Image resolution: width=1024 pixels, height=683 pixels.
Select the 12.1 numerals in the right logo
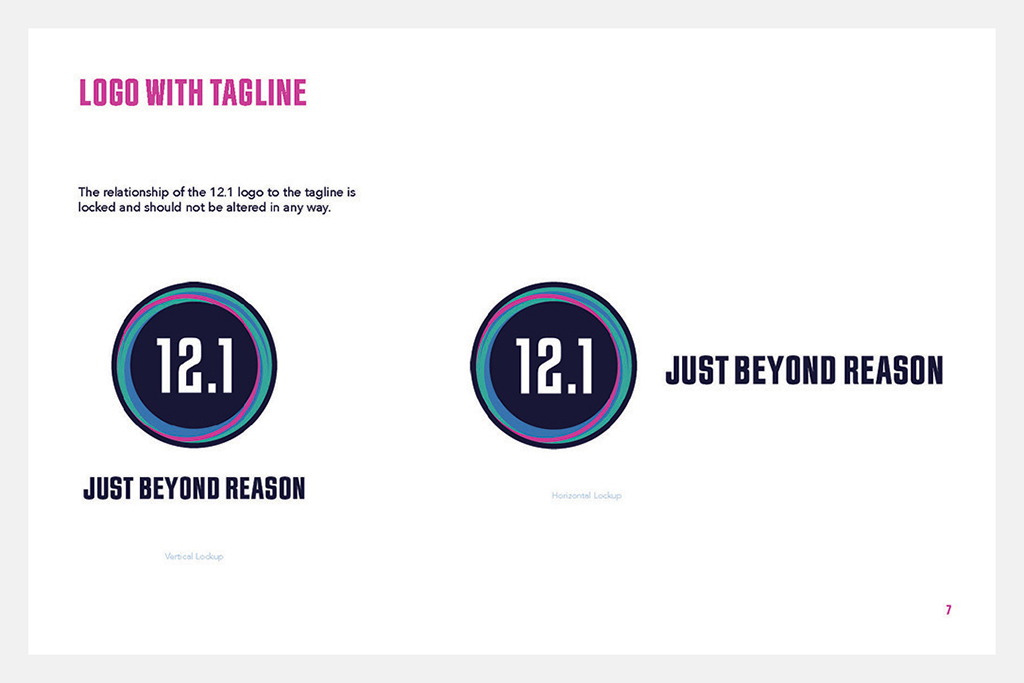coord(553,365)
